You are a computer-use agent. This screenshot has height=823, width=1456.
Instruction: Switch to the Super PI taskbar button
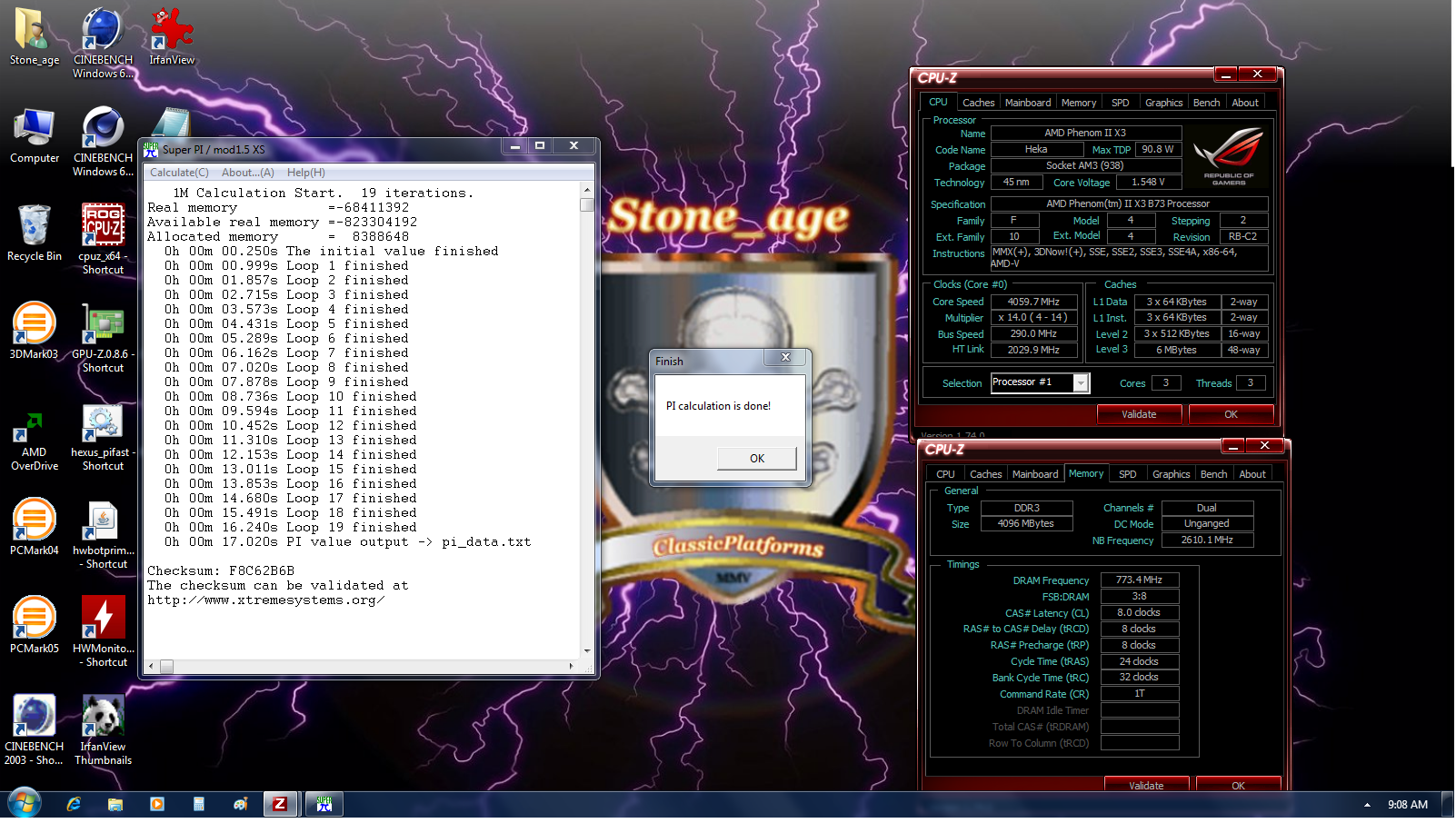[324, 805]
